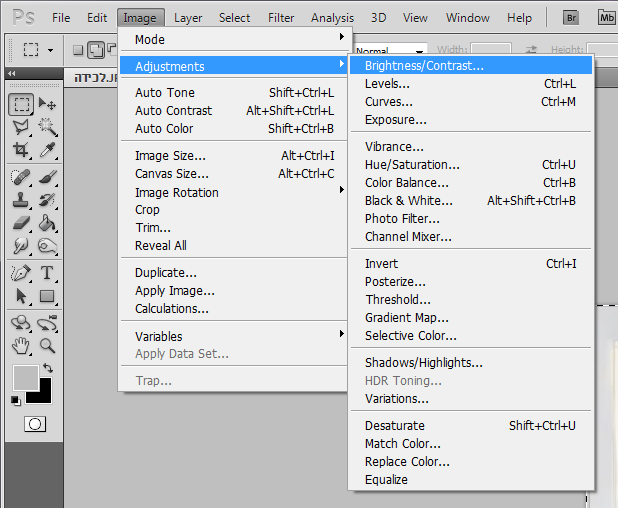The width and height of the screenshot is (618, 508).
Task: Click the foreground color swatch
Action: coord(26,378)
